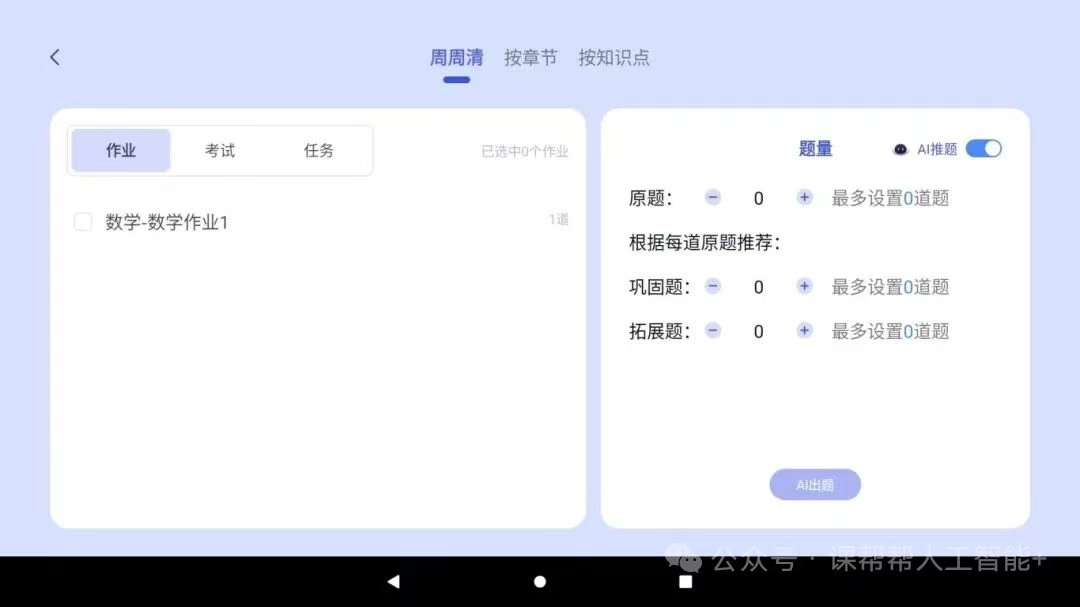Switch to the 周周清 tab
The height and width of the screenshot is (607, 1080).
coord(456,58)
